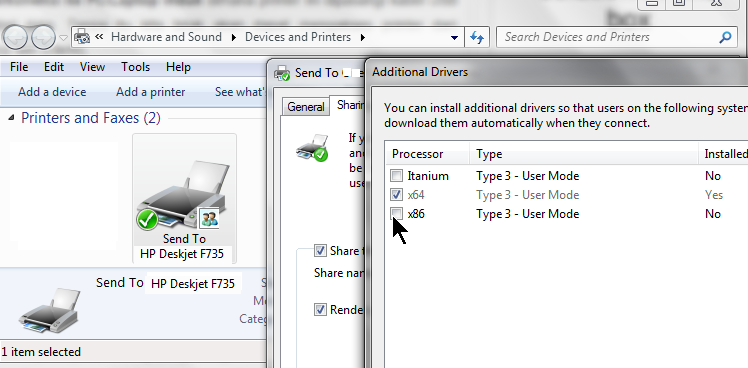Click the Yes value in x64 row
Image resolution: width=748 pixels, height=368 pixels.
coord(714,195)
